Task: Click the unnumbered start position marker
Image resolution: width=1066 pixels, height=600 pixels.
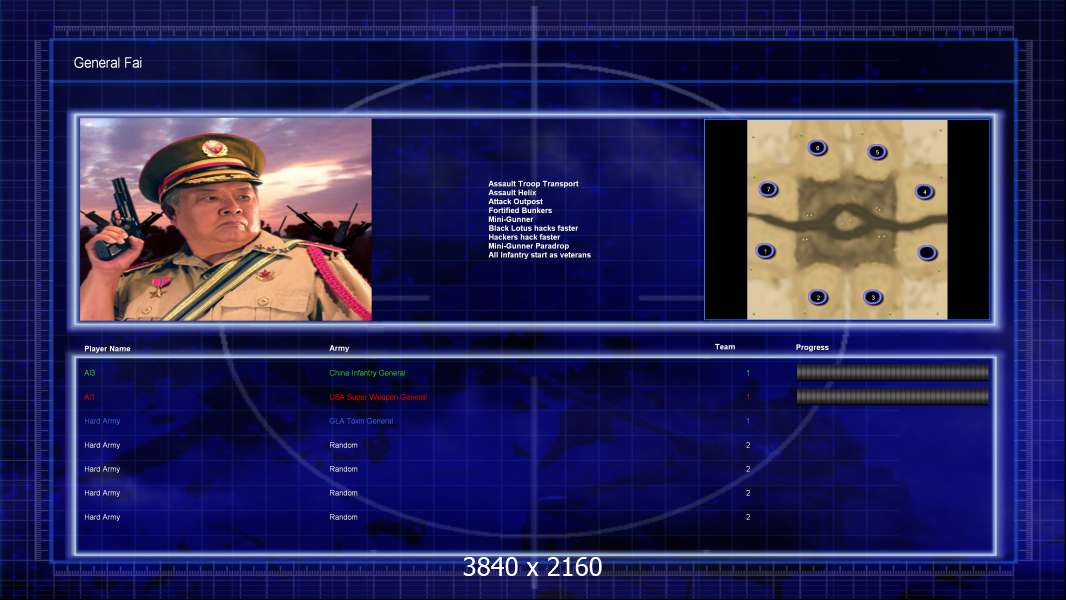Action: point(927,253)
